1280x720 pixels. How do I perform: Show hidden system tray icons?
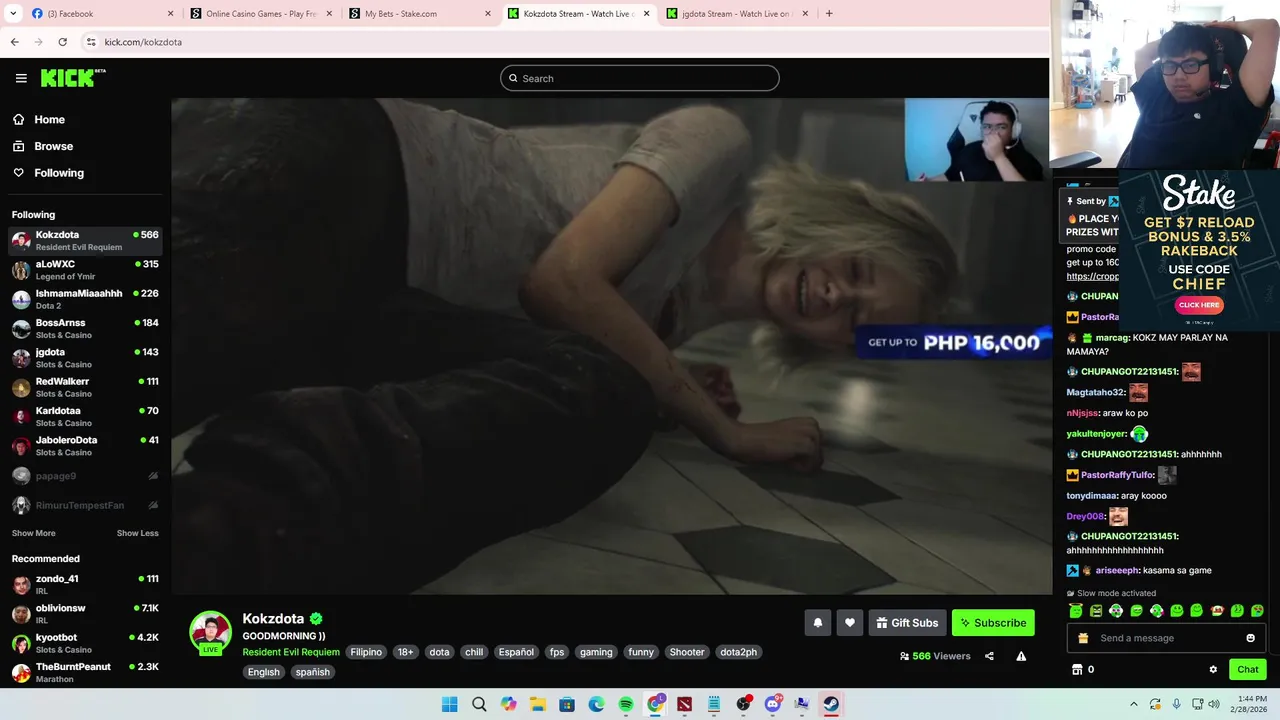click(1133, 704)
